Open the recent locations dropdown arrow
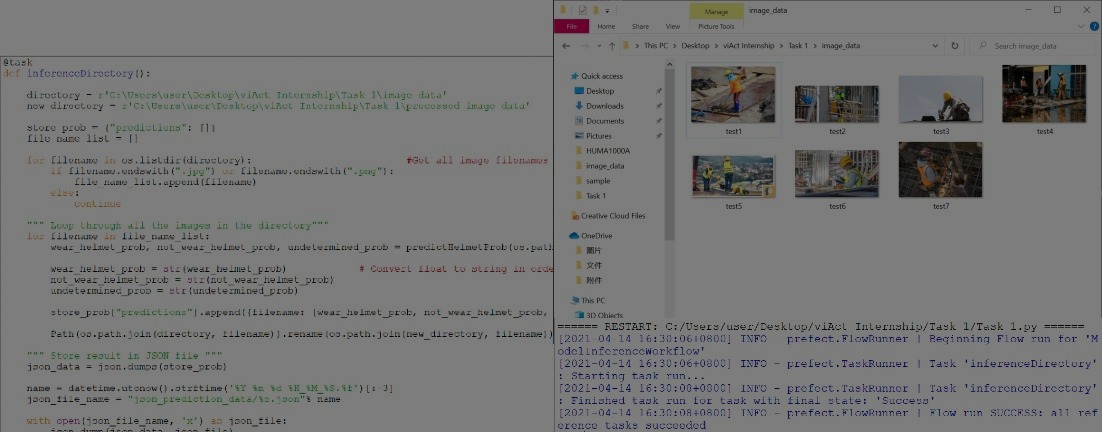Image resolution: width=1102 pixels, height=432 pixels. [x=598, y=46]
